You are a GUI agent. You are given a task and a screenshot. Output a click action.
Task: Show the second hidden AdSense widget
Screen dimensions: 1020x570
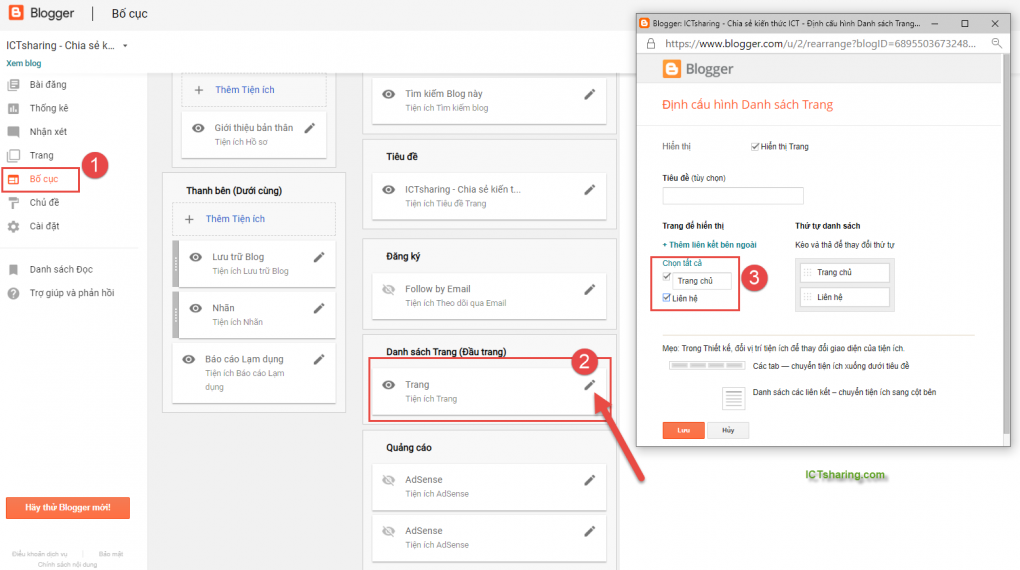click(x=388, y=532)
